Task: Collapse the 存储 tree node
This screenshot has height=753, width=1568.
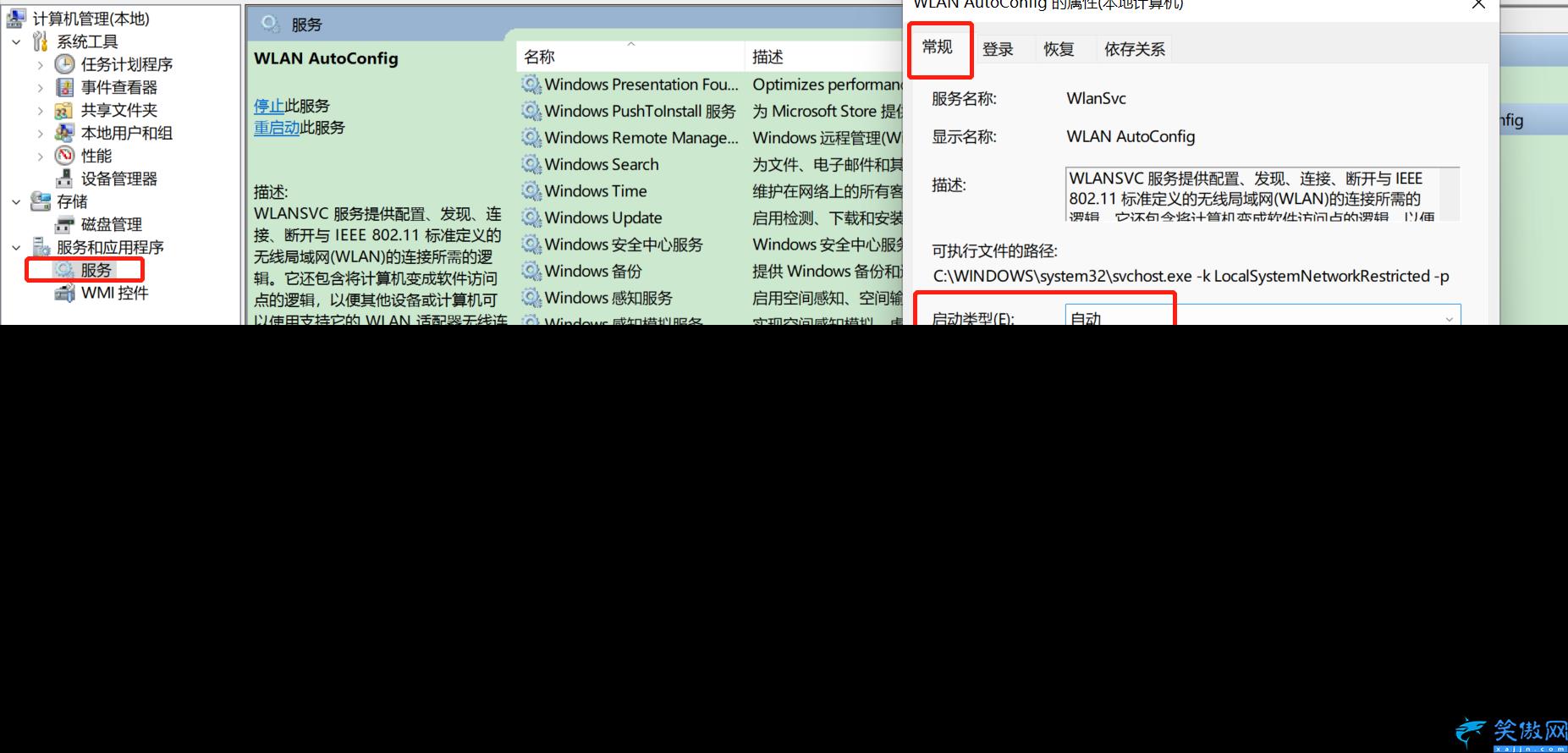Action: point(16,201)
